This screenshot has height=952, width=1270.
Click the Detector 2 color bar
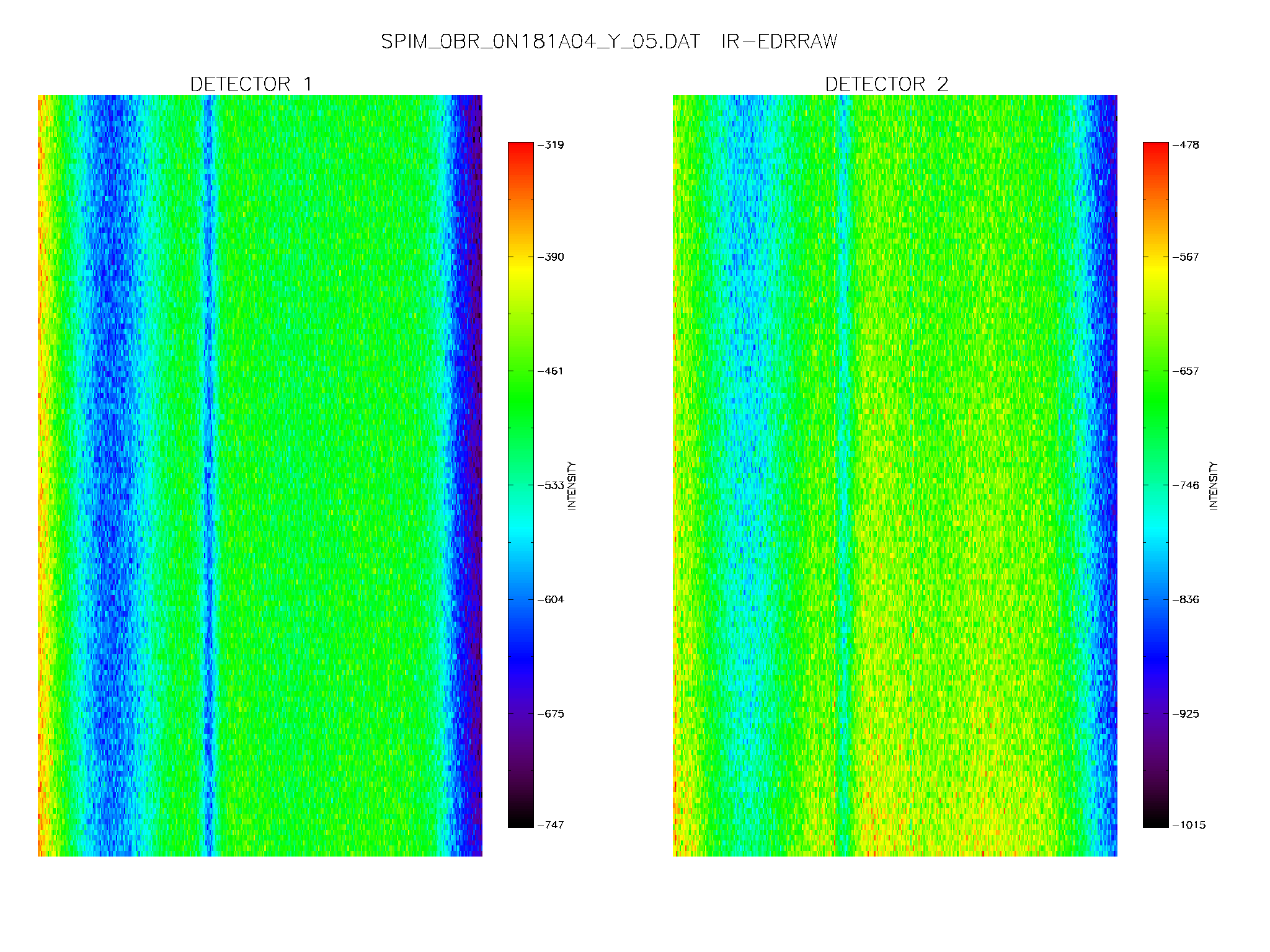(x=1156, y=485)
